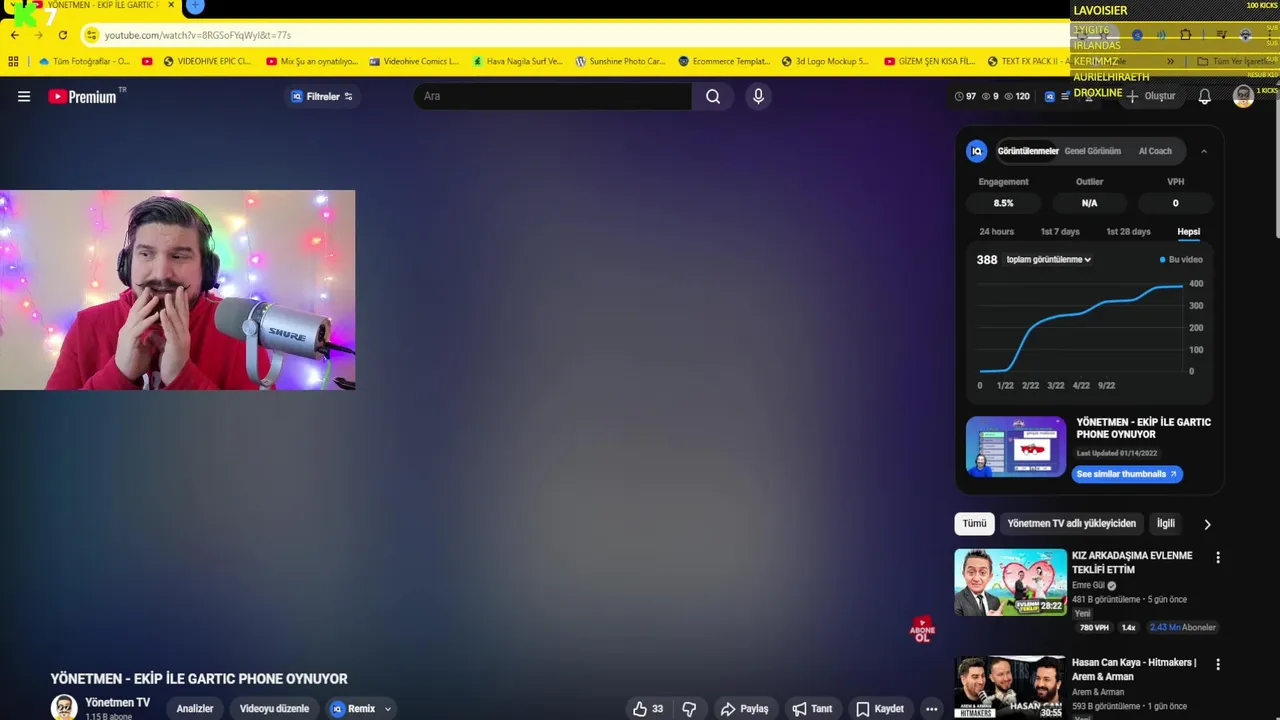1280x720 pixels.
Task: Click the Gartic Phone thumbnail in vidIQ panel
Action: tap(1016, 447)
